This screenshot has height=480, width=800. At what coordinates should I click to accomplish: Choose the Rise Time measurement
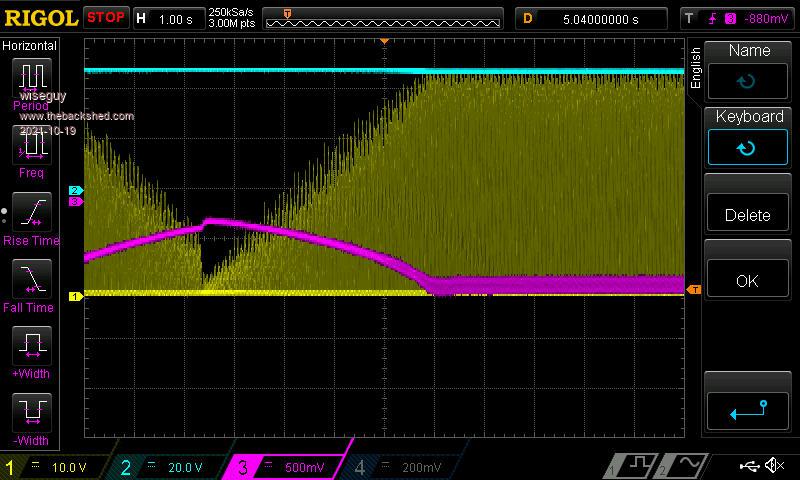point(32,213)
